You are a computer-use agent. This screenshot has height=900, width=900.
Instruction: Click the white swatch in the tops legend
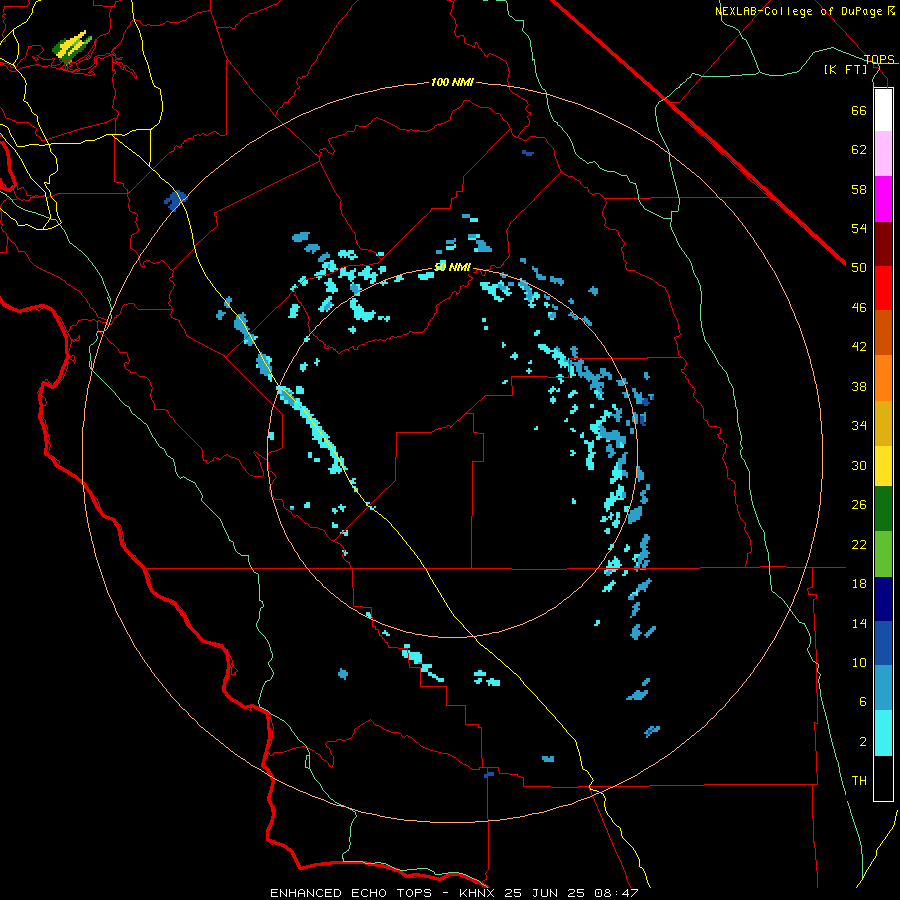(883, 110)
